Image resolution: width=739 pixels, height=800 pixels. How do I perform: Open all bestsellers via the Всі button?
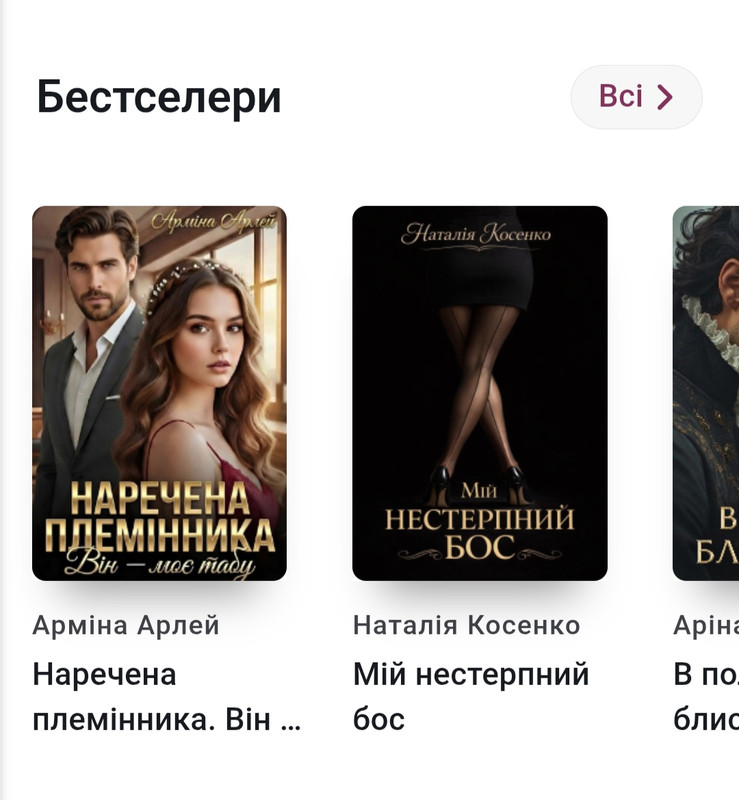(636, 97)
